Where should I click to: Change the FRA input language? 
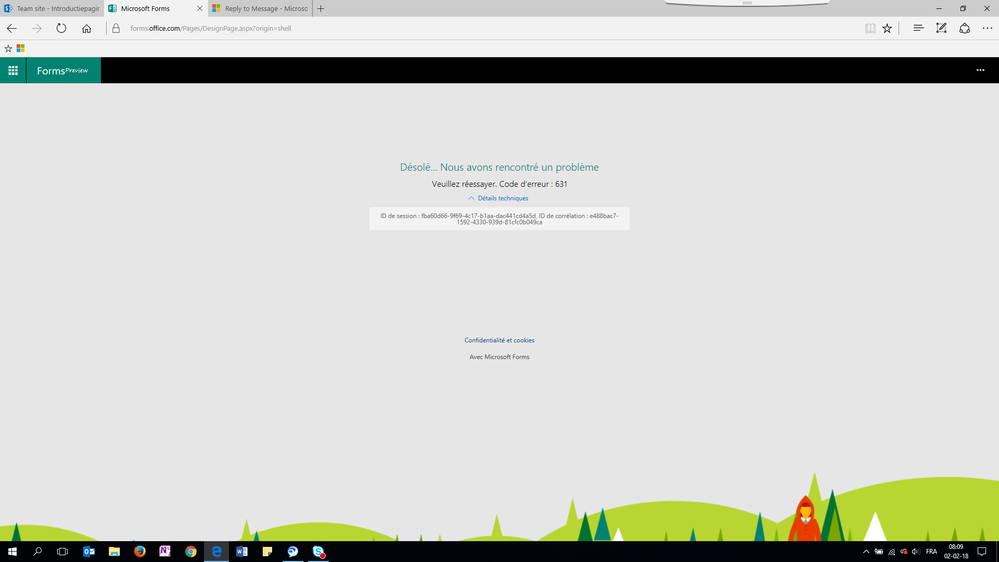(x=931, y=552)
